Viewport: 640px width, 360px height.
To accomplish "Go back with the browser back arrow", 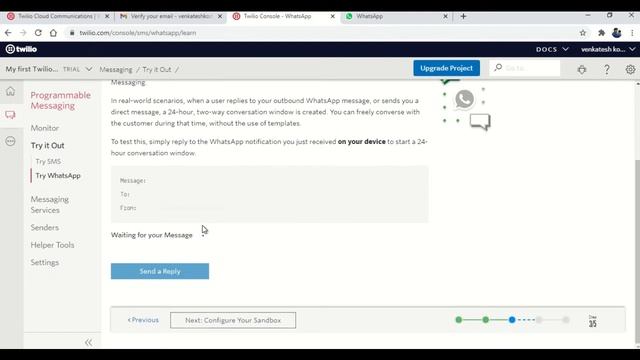I will click(8, 33).
